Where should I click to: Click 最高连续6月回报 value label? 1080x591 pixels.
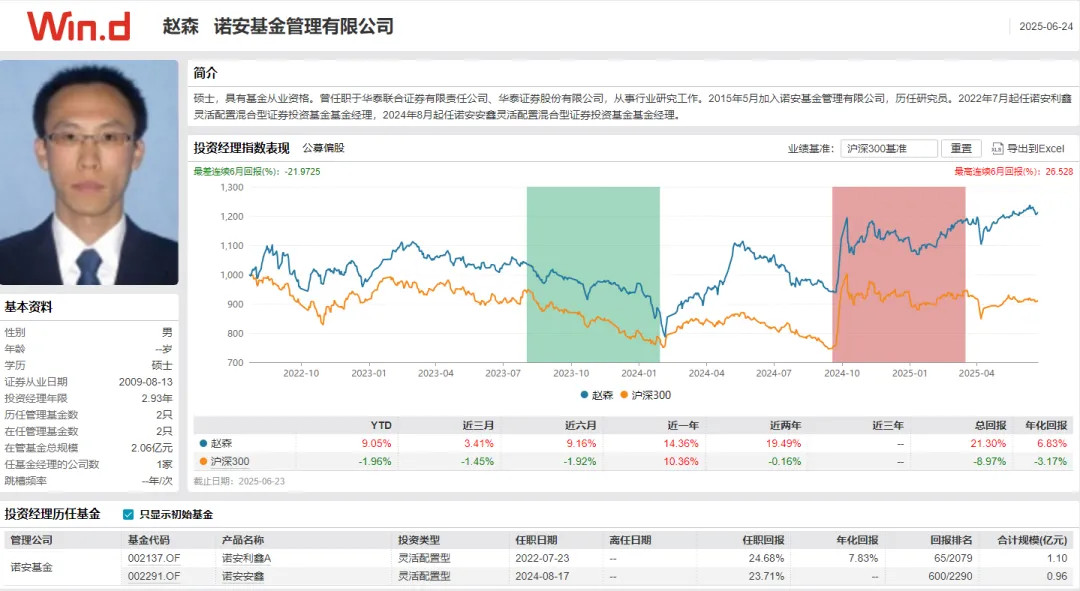(1014, 172)
